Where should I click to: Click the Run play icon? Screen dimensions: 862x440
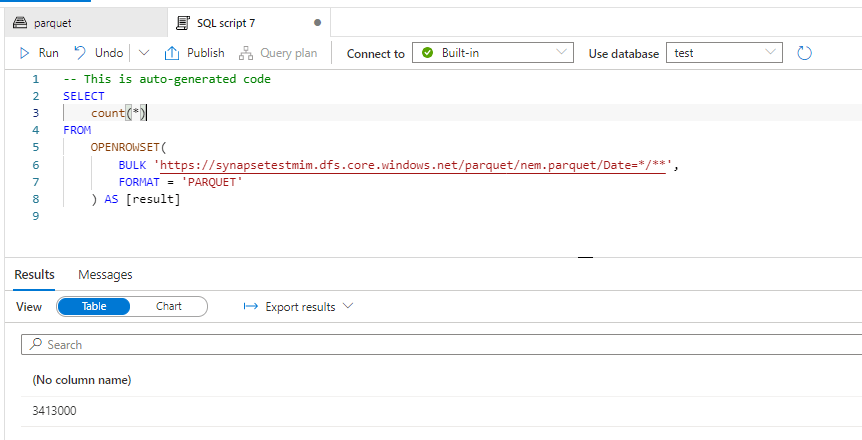click(x=25, y=53)
